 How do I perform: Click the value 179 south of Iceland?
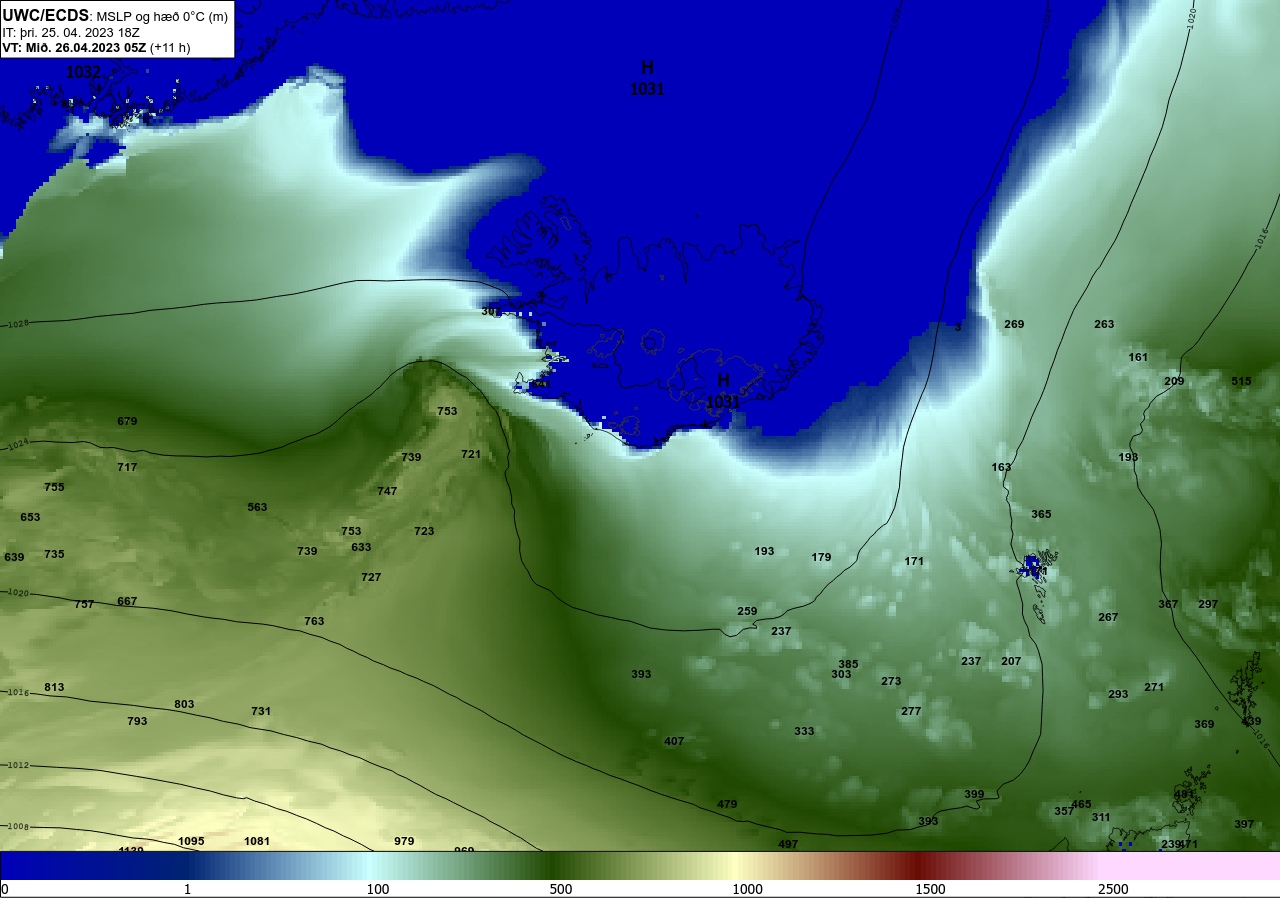[x=821, y=557]
